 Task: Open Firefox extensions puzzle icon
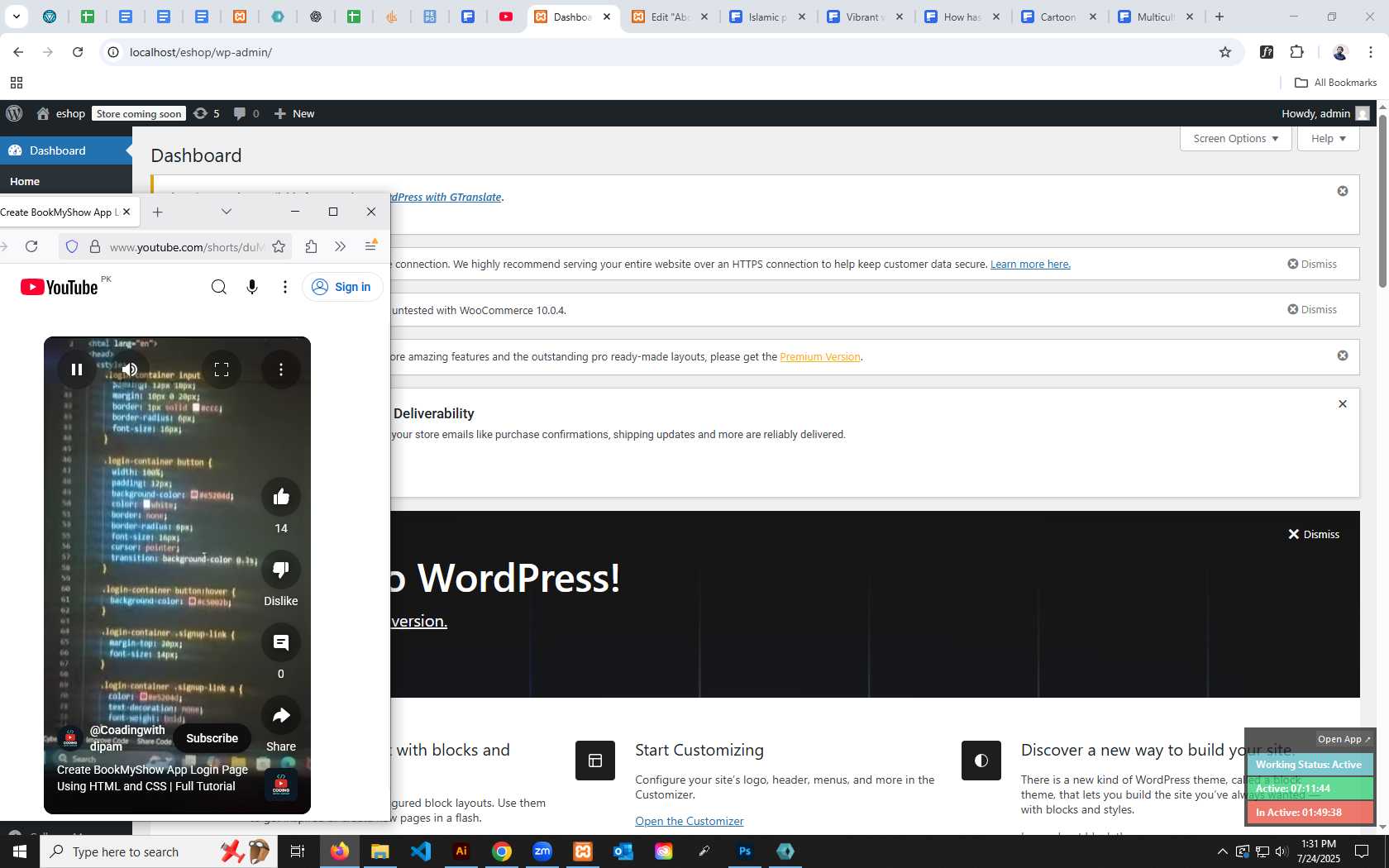tap(311, 246)
